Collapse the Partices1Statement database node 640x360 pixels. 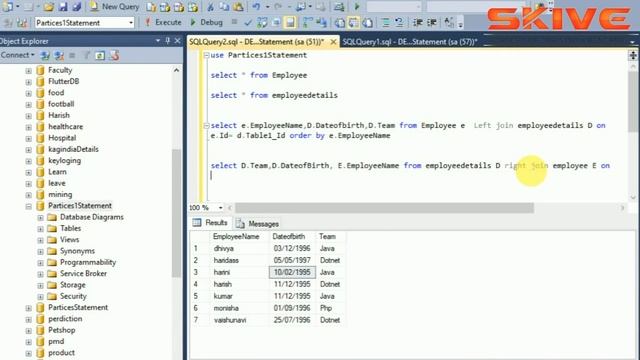29,207
